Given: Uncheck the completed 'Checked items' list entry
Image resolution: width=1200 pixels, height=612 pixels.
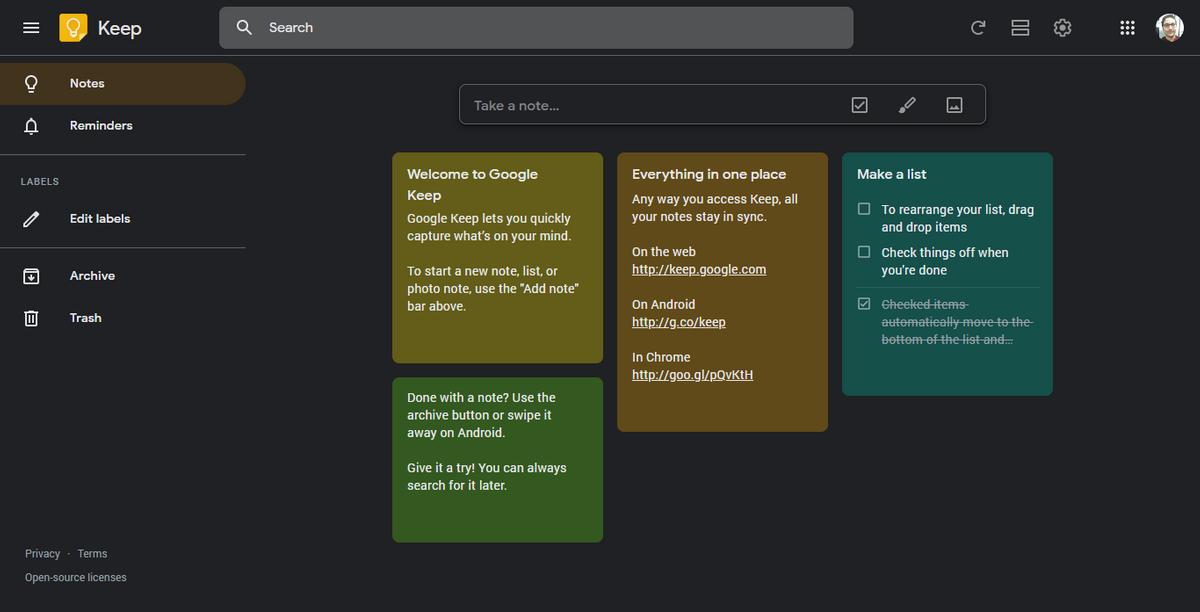Looking at the screenshot, I should click(864, 303).
